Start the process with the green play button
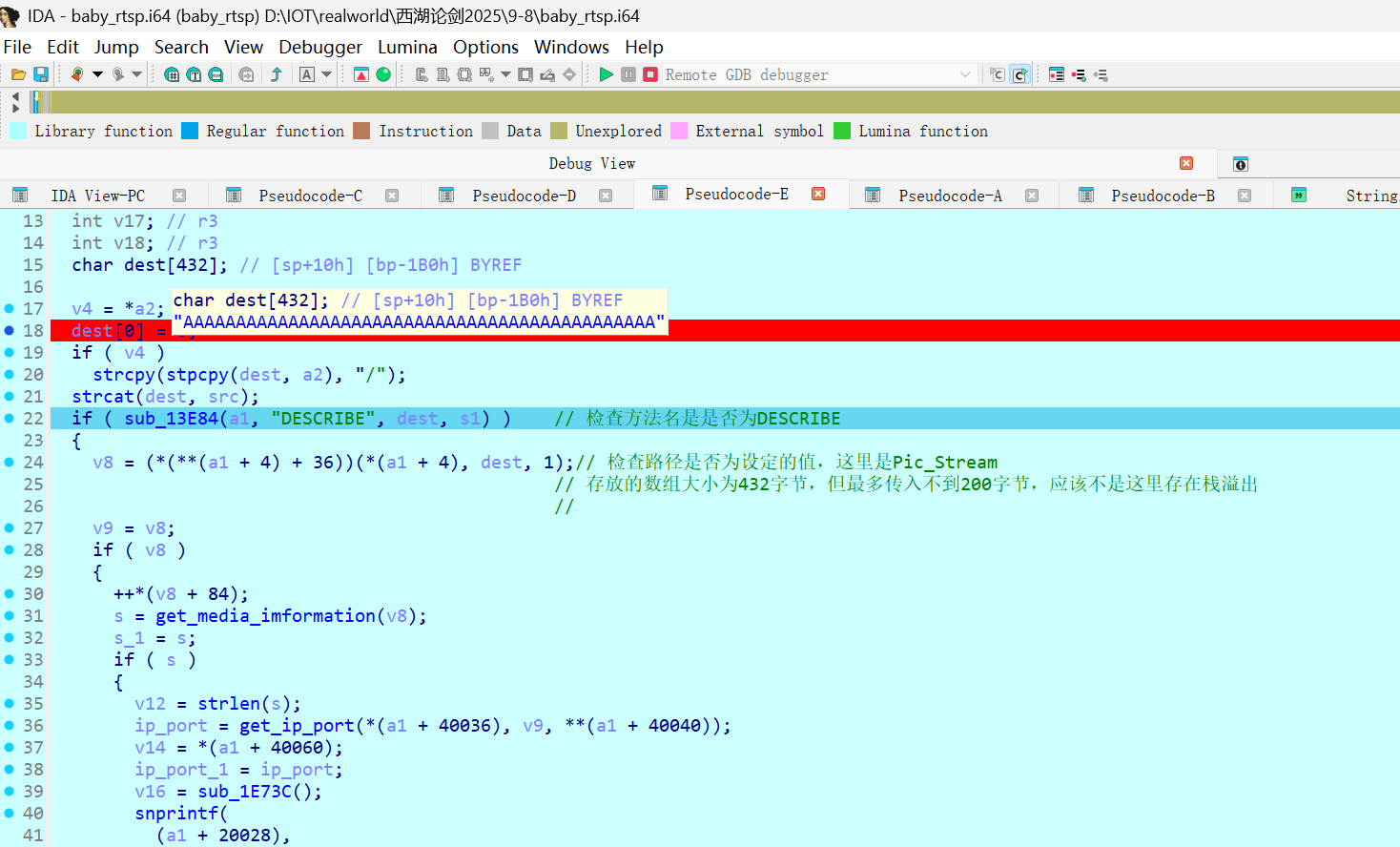The height and width of the screenshot is (847, 1400). [x=606, y=74]
